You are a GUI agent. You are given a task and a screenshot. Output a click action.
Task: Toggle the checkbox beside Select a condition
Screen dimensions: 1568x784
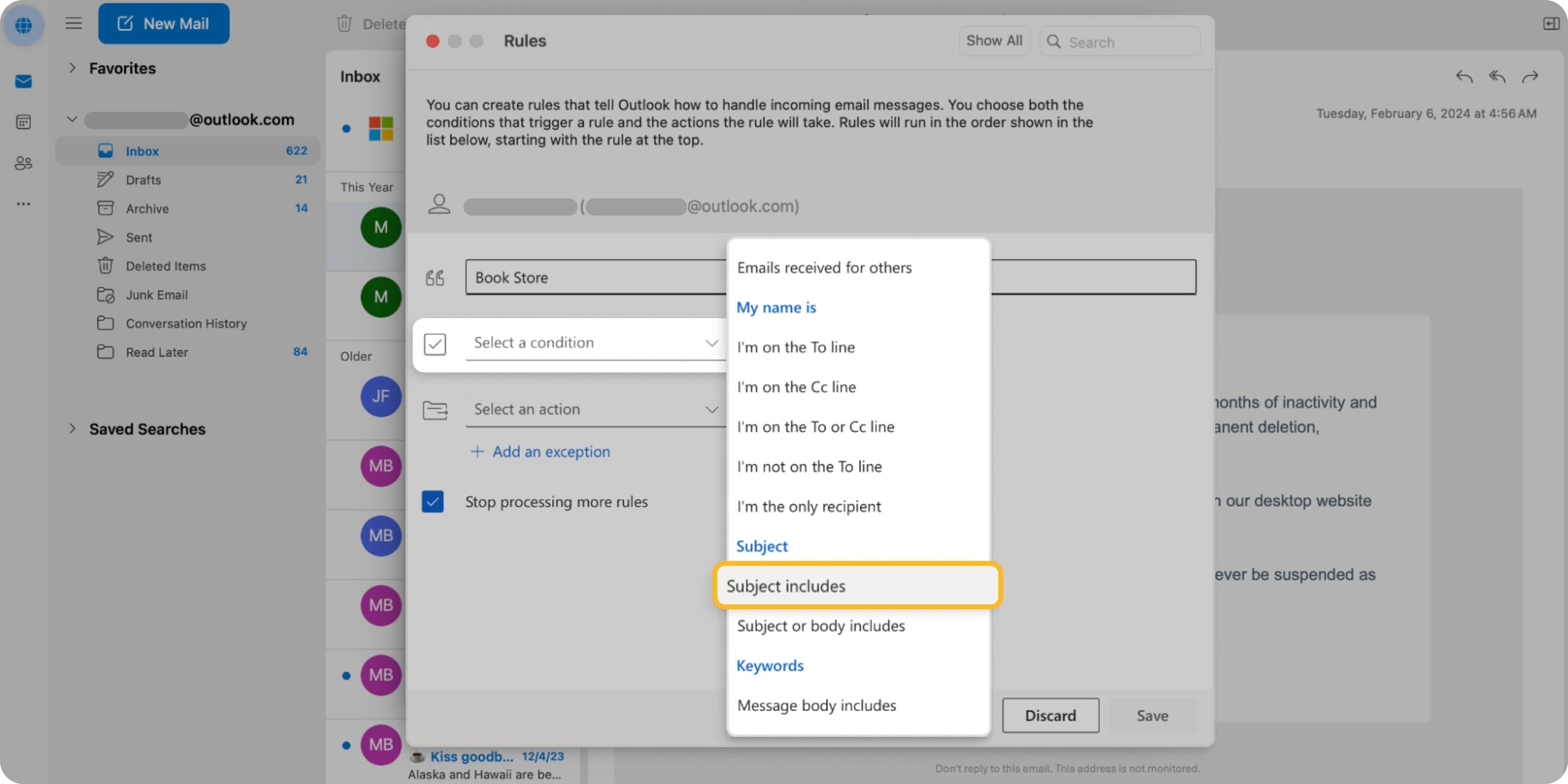[x=435, y=344]
